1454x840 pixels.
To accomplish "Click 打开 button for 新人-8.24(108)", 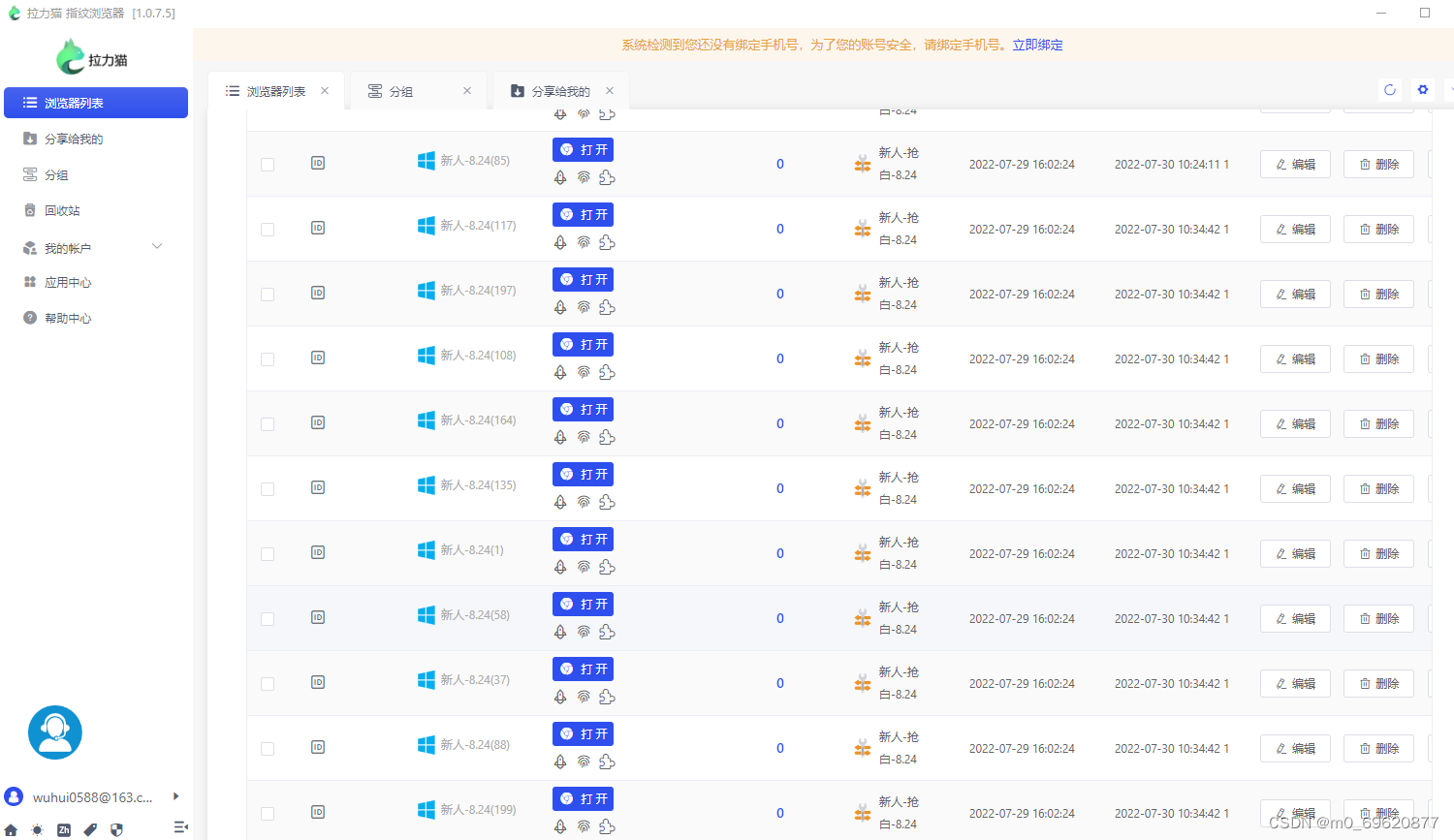I will click(584, 344).
